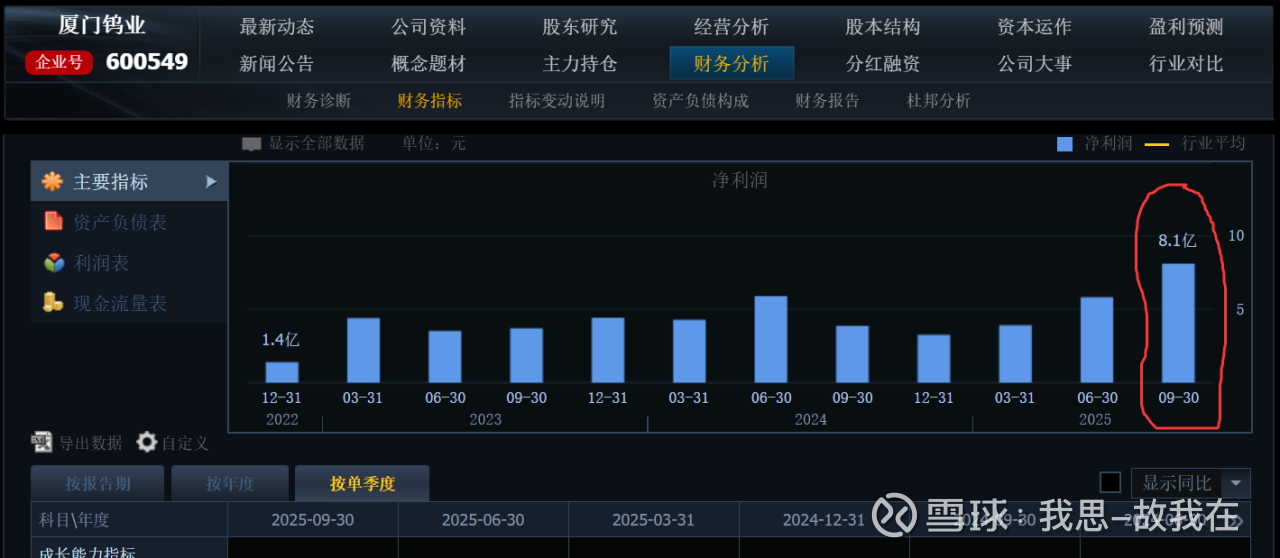The image size is (1280, 558).
Task: Click the 显示全部数据 label
Action: (316, 144)
